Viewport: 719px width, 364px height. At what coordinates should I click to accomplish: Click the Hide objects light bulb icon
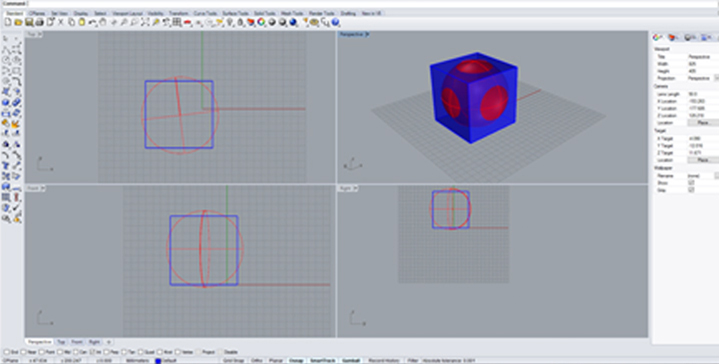[230, 22]
